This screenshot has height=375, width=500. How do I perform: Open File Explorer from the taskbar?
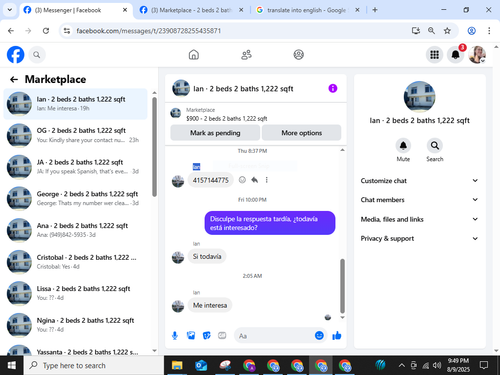[x=177, y=365]
